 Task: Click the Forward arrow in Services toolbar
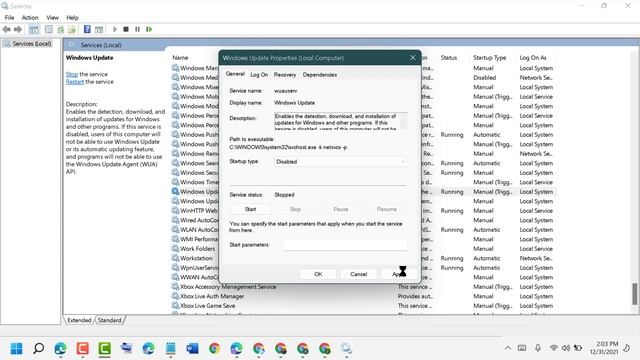pos(18,29)
